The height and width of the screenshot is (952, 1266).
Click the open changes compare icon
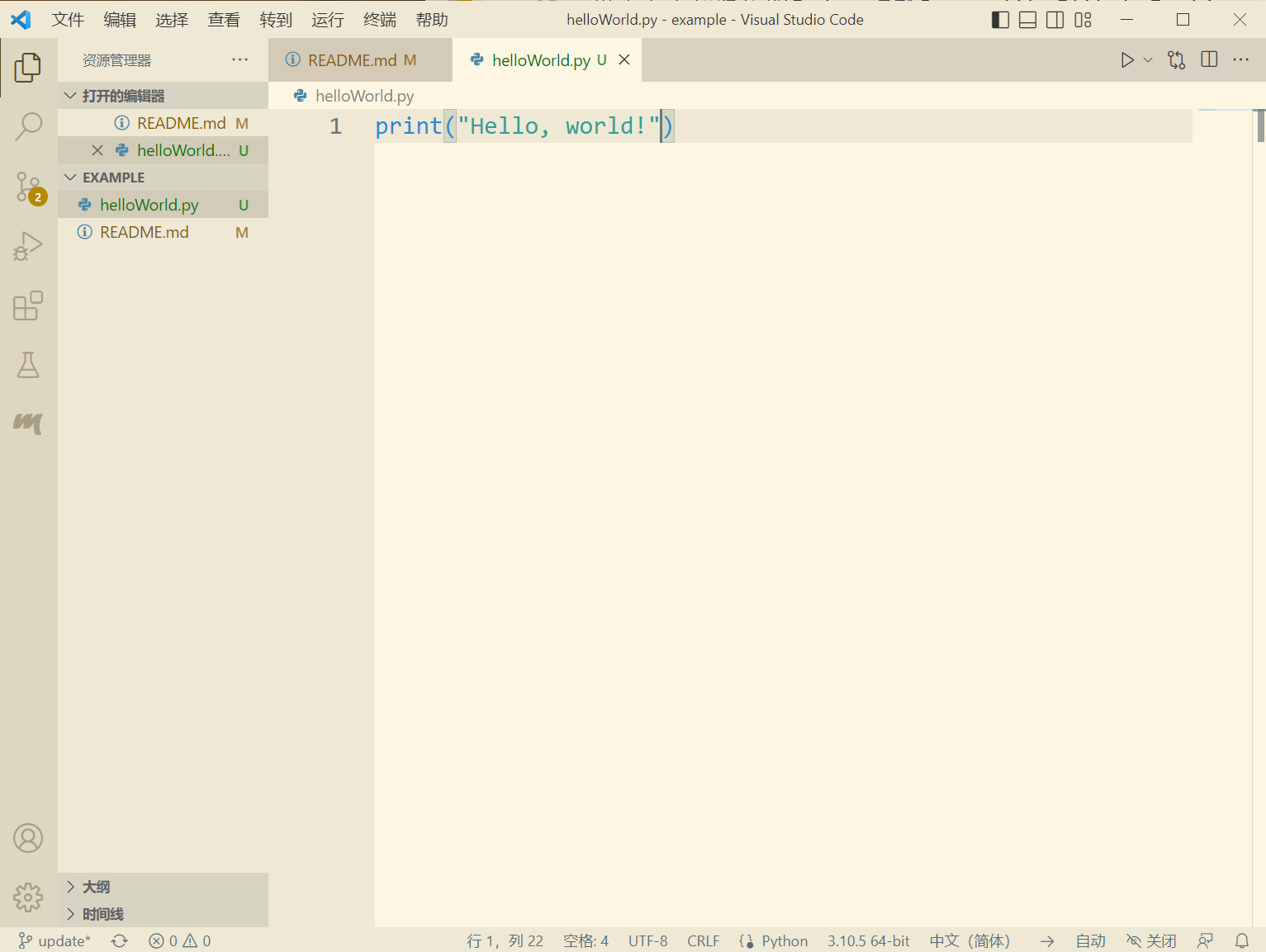point(1177,59)
